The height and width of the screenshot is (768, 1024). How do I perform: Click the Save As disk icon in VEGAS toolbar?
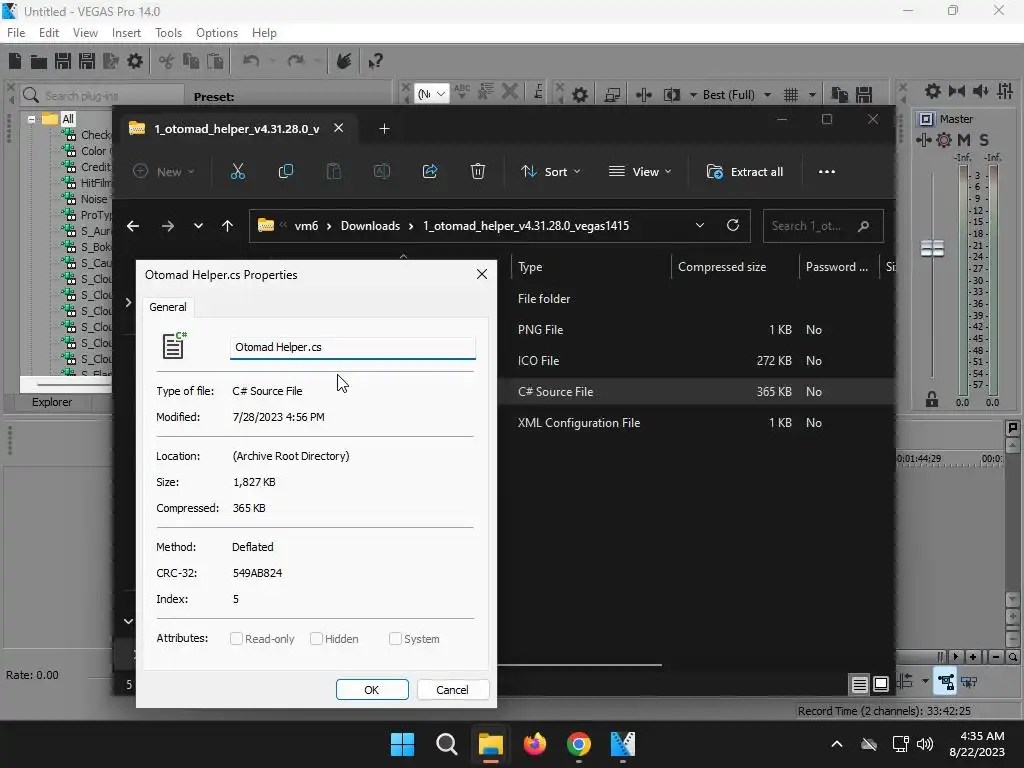click(x=87, y=61)
